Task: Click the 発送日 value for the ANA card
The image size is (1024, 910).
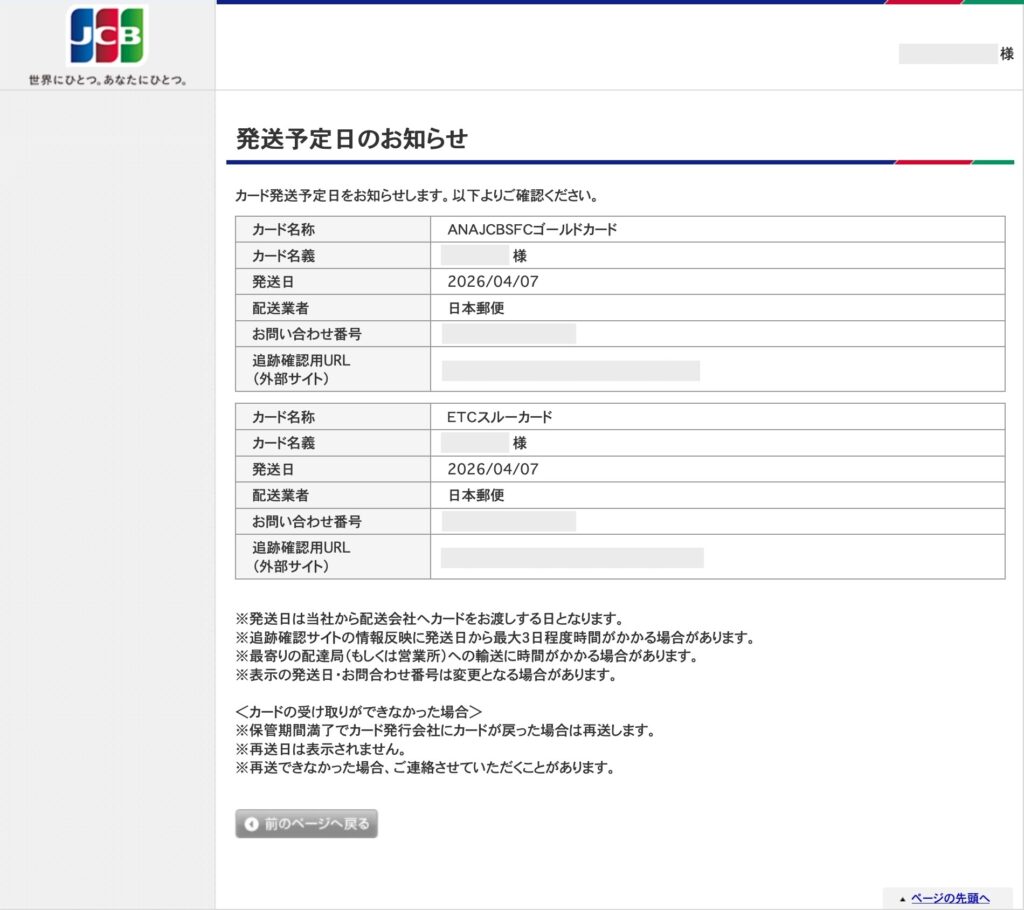Action: [x=492, y=282]
